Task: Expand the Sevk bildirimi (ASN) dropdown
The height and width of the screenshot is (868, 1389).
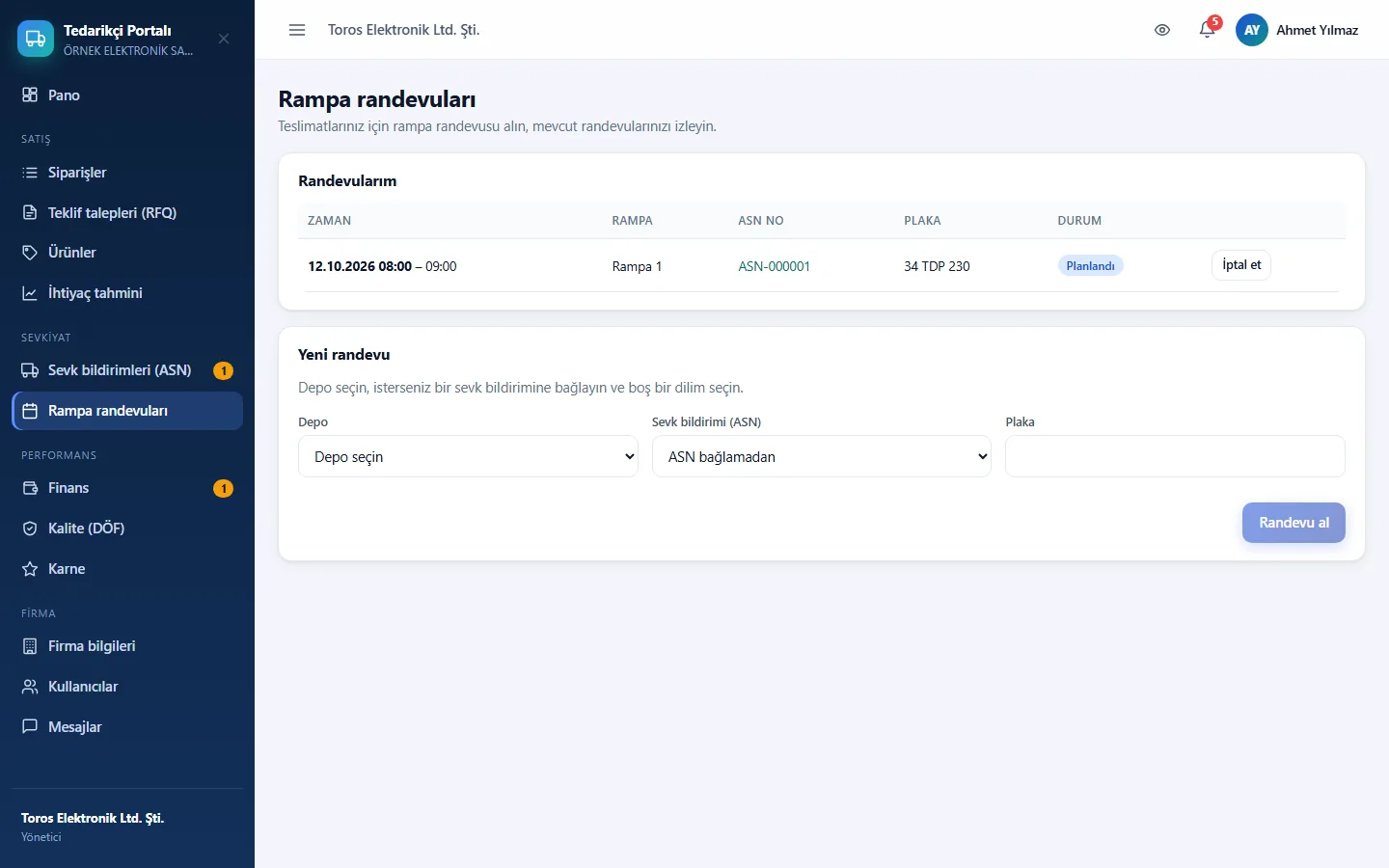Action: coord(822,456)
